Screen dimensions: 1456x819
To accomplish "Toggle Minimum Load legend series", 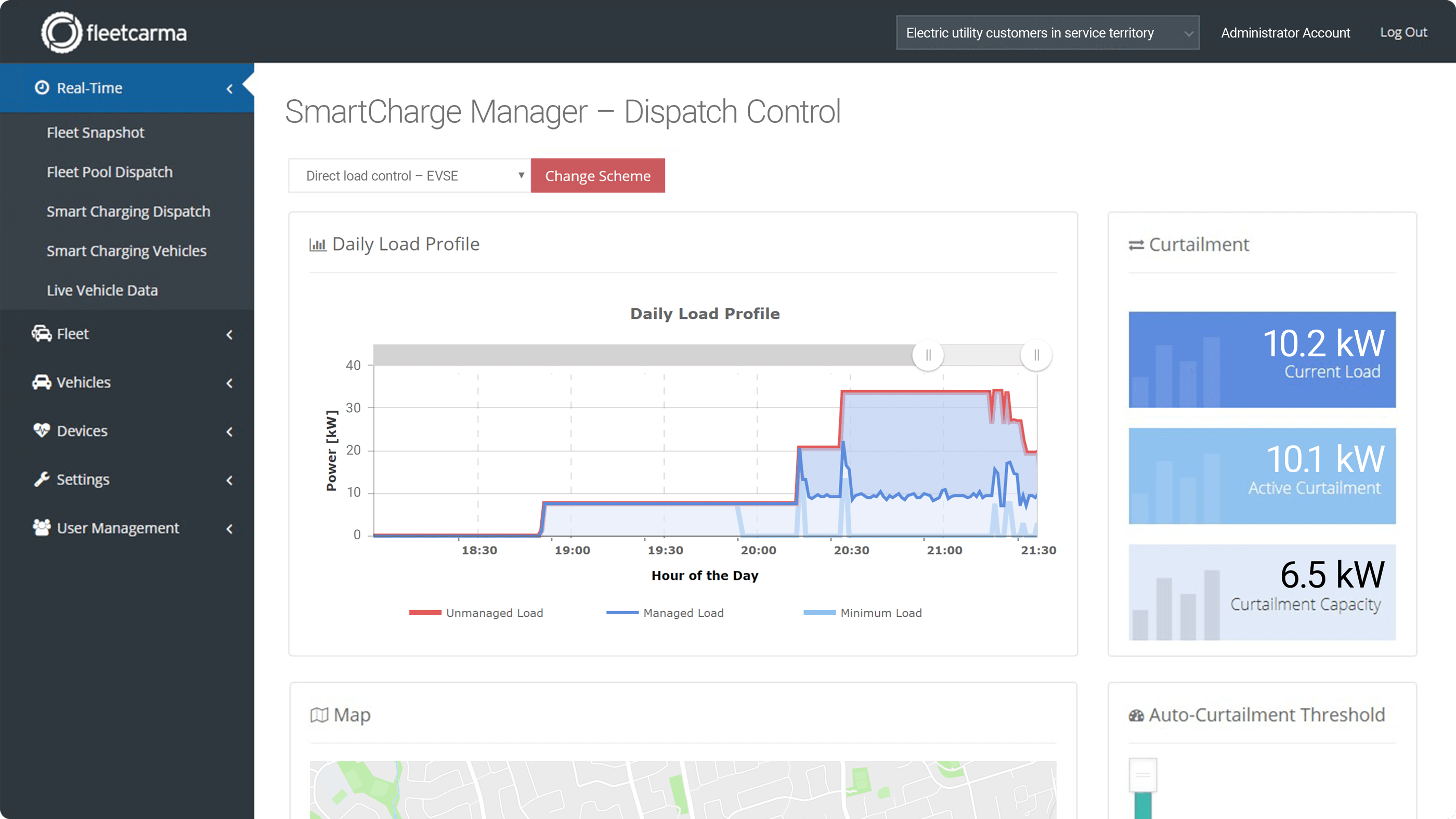I will [863, 613].
